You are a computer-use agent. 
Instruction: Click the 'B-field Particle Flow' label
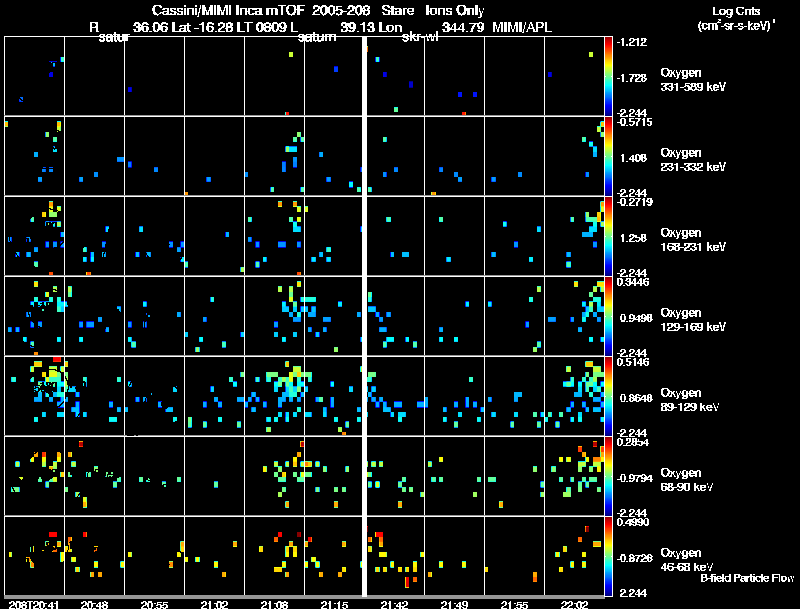click(x=747, y=578)
